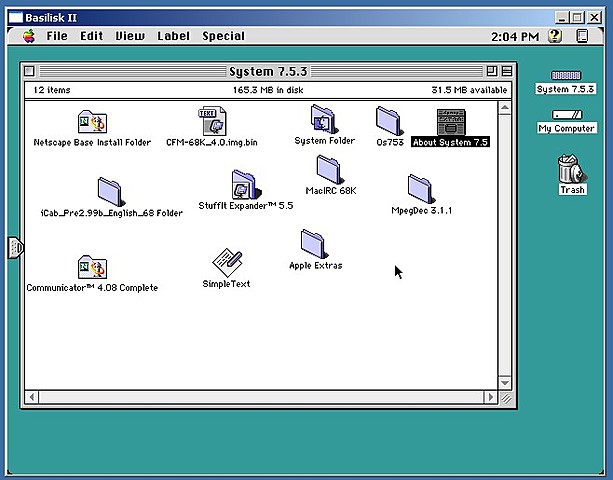The height and width of the screenshot is (480, 613).
Task: Open the Edit menu
Action: [91, 36]
